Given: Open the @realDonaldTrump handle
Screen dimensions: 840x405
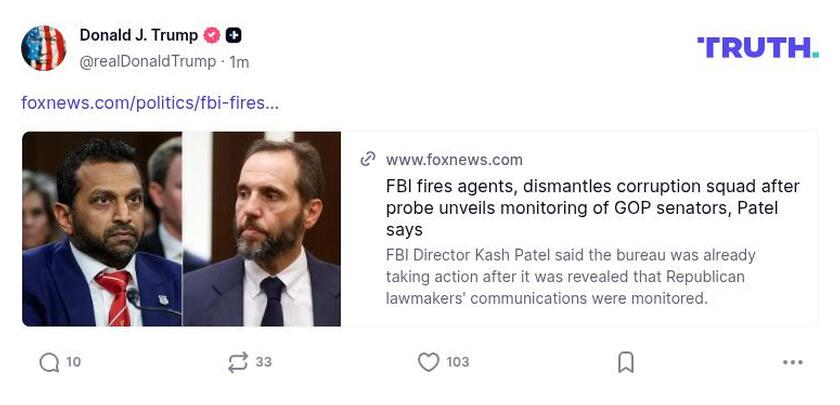Looking at the screenshot, I should [x=147, y=61].
